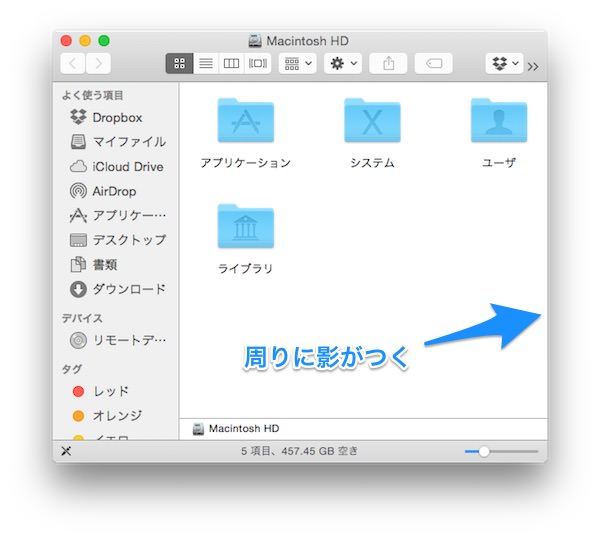Switch to list view
600x538 pixels.
pyautogui.click(x=206, y=63)
